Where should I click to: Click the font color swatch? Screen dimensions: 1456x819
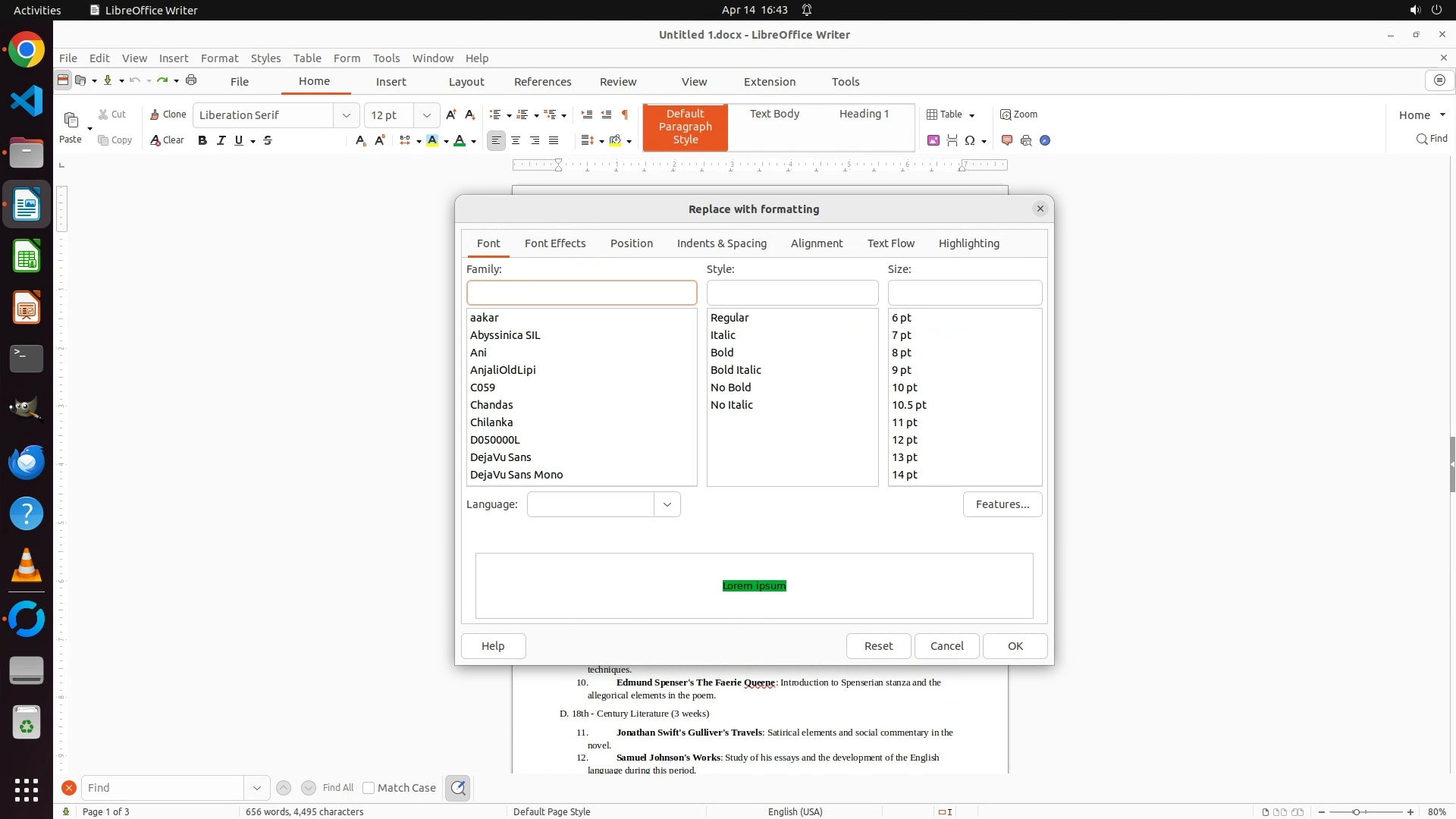460,140
